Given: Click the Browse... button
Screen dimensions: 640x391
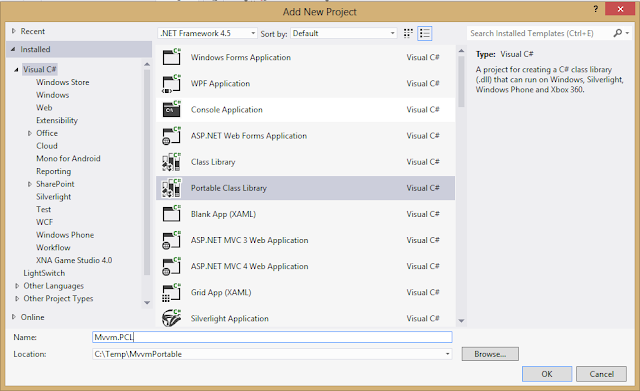Looking at the screenshot, I should [490, 354].
